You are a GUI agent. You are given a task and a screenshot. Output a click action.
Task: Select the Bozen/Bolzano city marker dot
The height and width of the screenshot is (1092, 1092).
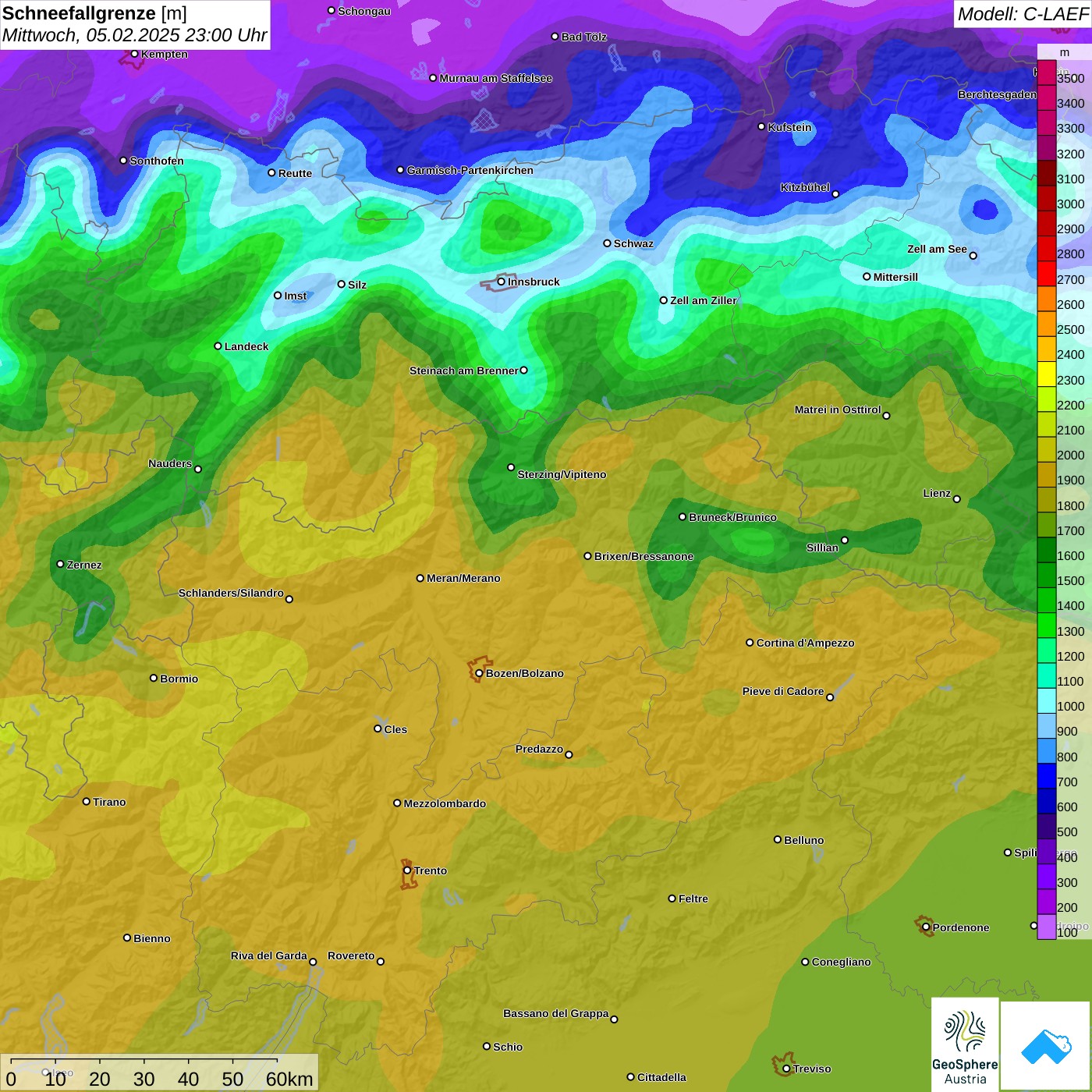click(x=479, y=673)
